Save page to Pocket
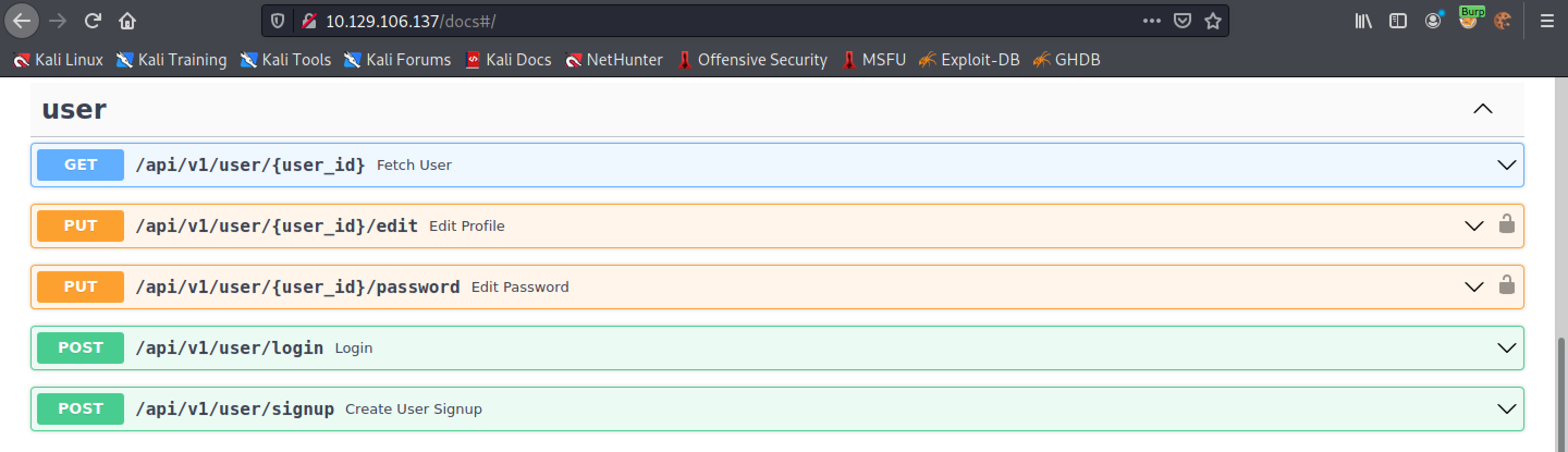1568x452 pixels. point(1182,21)
